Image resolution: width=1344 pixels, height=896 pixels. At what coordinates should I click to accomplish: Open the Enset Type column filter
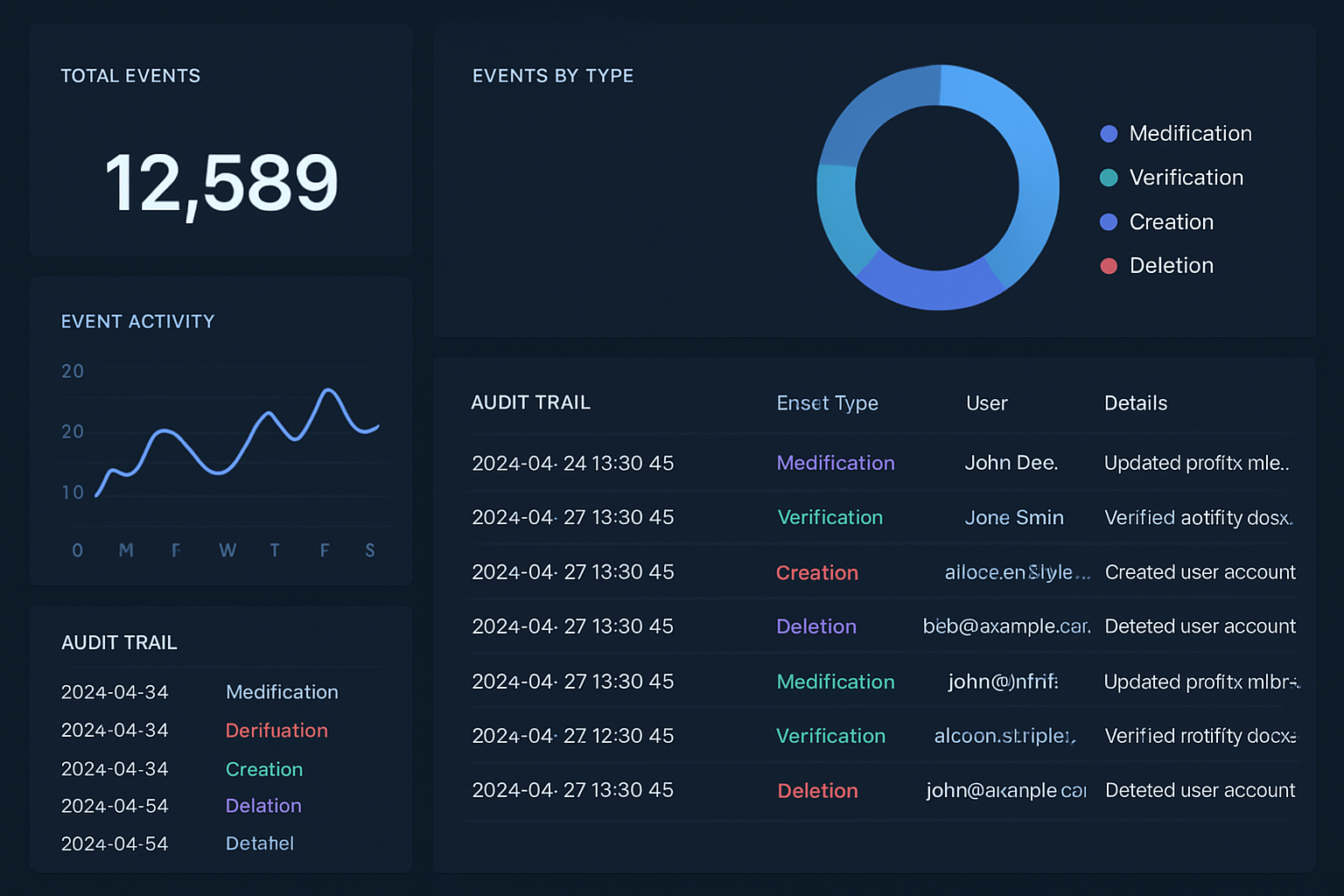click(x=827, y=402)
